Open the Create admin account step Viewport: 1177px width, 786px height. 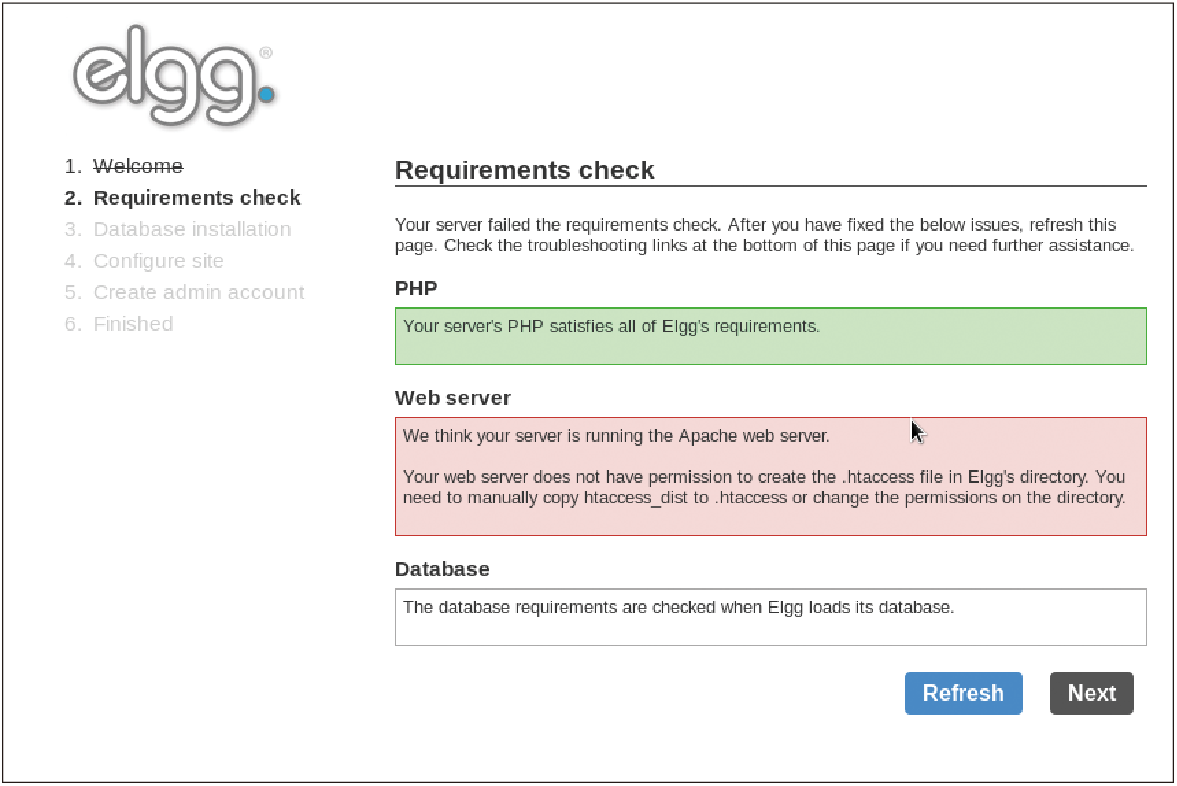click(199, 292)
